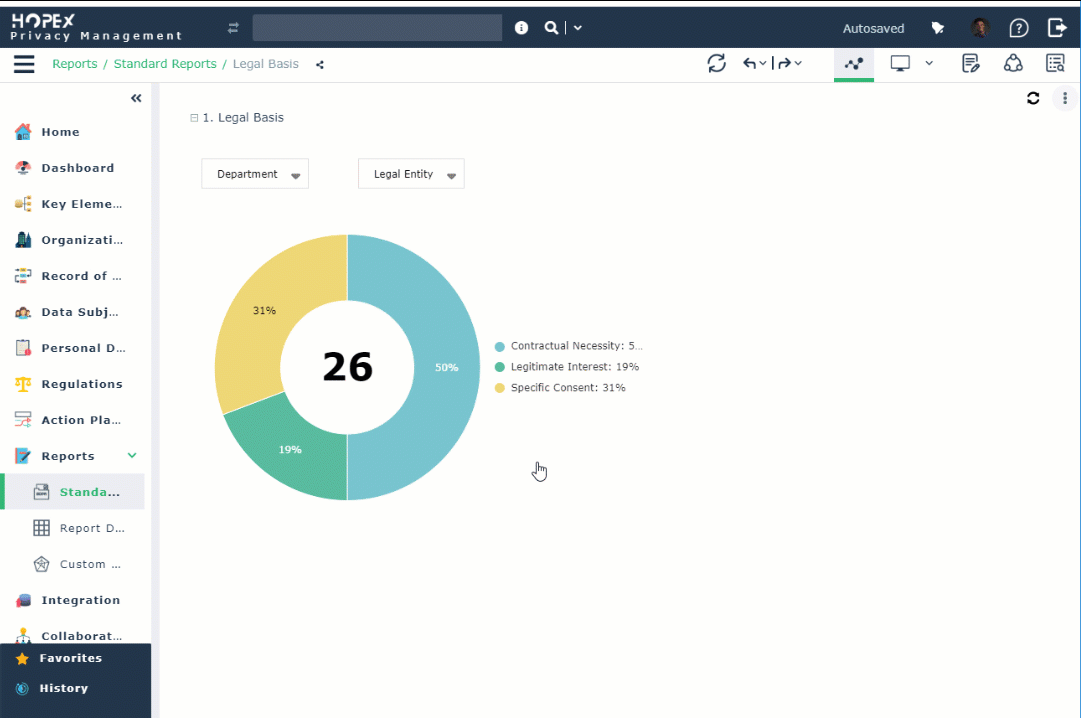Click the info icon beside search field
Image resolution: width=1081 pixels, height=718 pixels.
pyautogui.click(x=521, y=28)
